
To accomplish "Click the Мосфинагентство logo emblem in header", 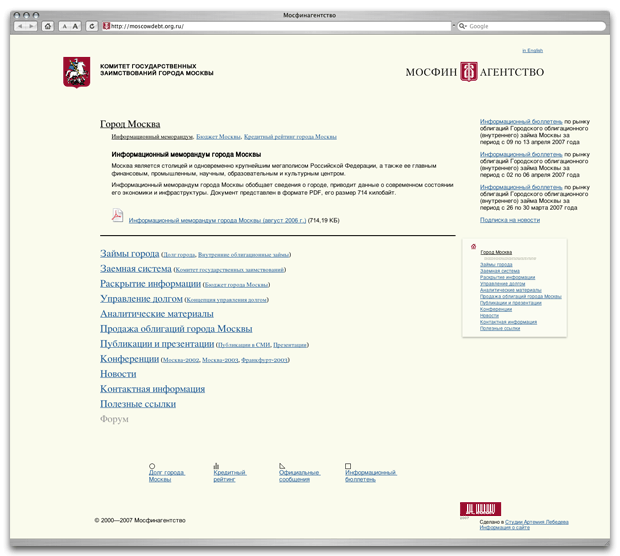I will (x=468, y=72).
